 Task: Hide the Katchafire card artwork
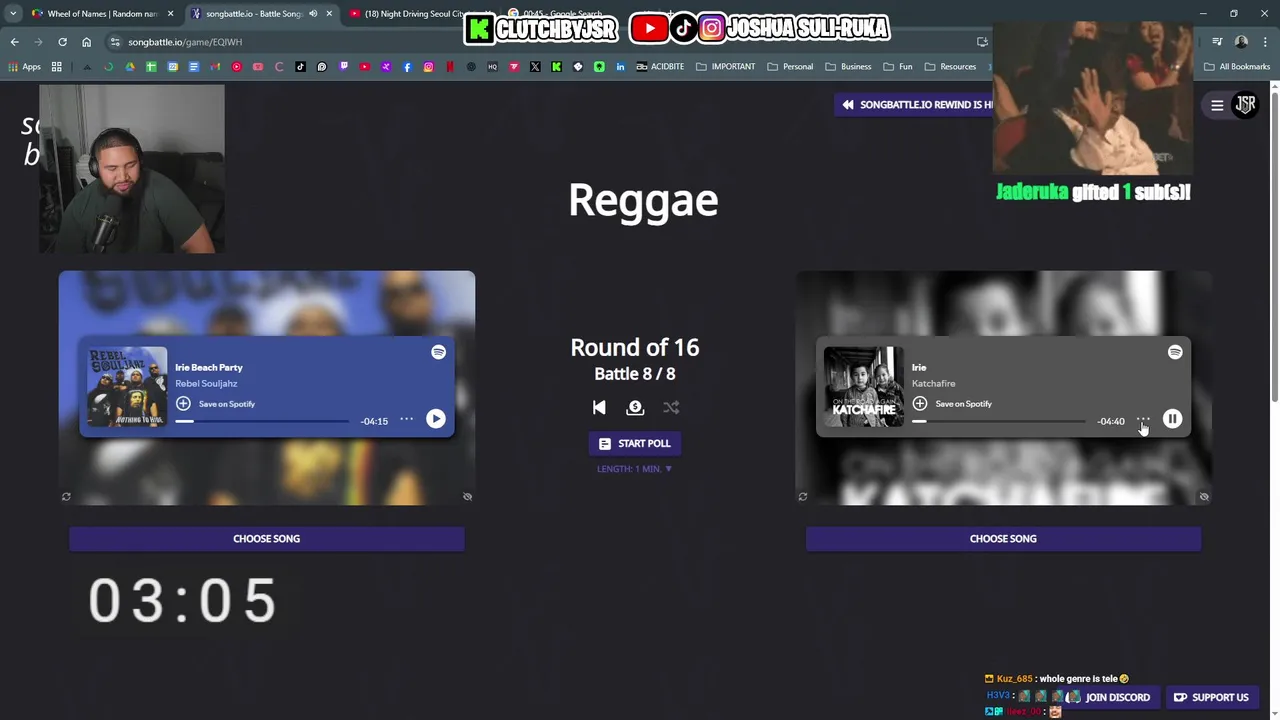[1204, 496]
